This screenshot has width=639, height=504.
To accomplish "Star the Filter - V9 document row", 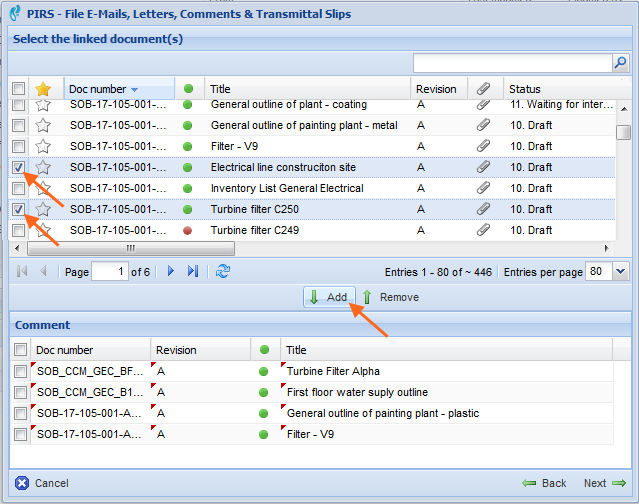I will click(43, 146).
